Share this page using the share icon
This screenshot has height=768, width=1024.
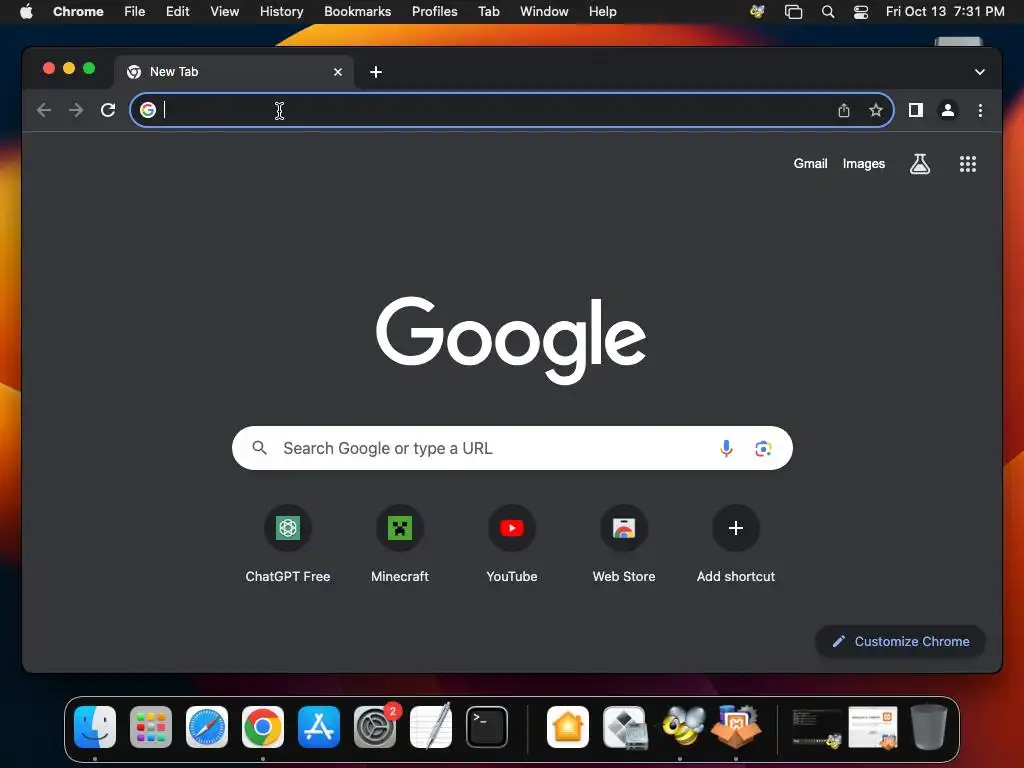(x=844, y=110)
